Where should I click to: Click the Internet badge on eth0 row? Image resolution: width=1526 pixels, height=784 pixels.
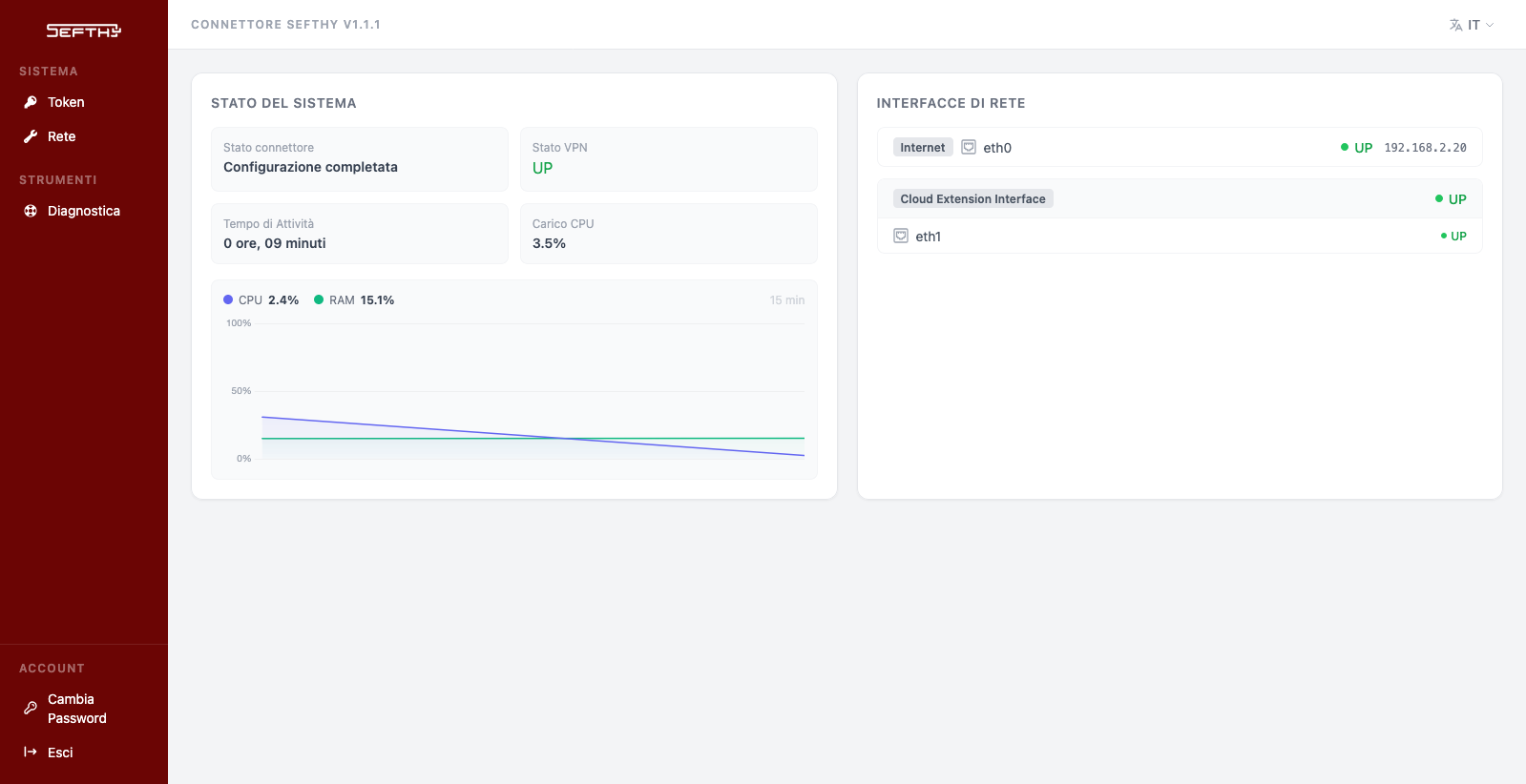pos(923,147)
